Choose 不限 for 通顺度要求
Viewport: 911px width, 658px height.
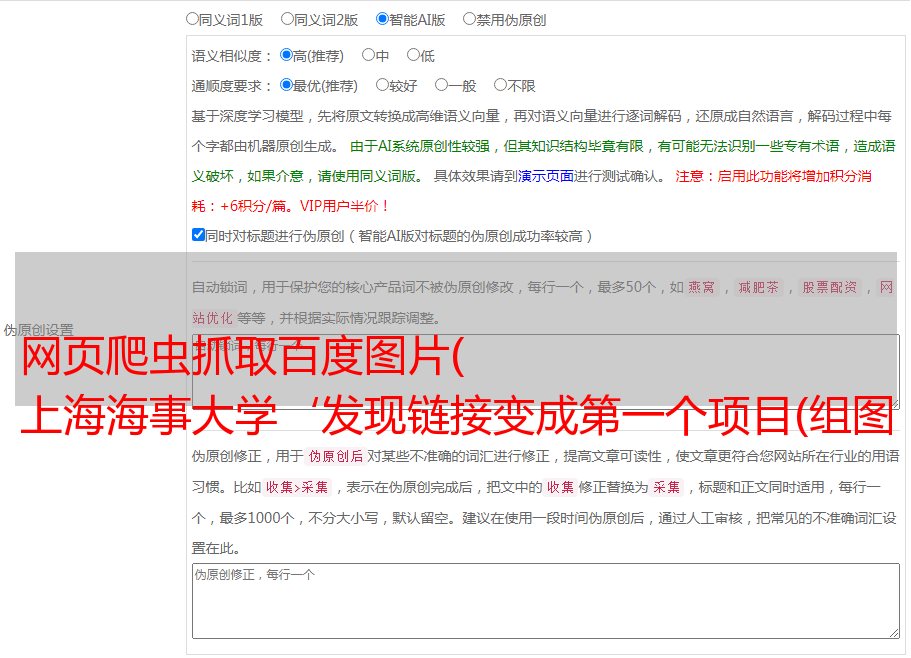point(500,86)
